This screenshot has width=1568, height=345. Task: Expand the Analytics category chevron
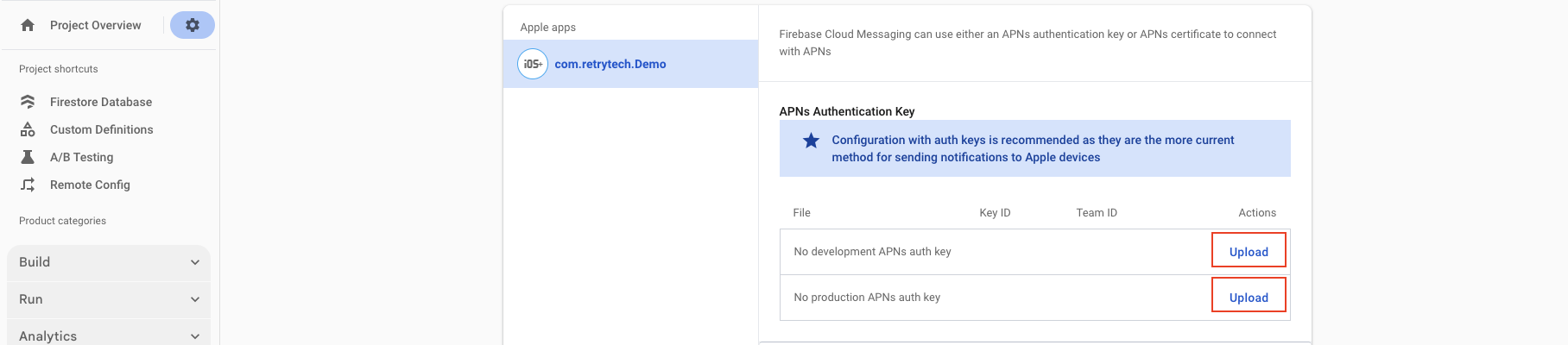[x=195, y=336]
